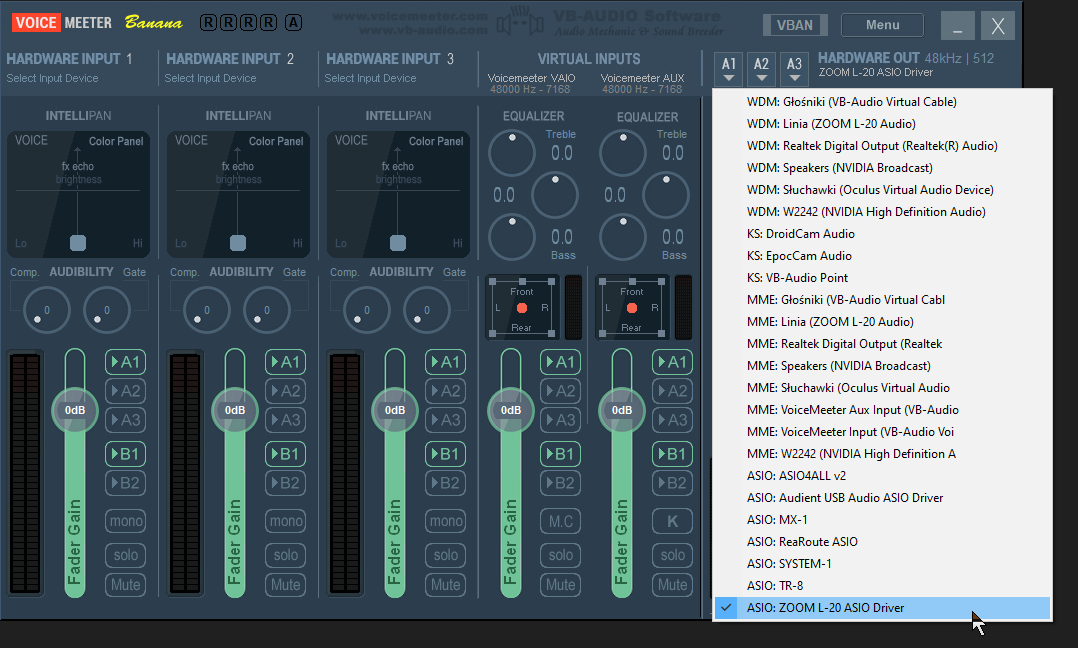
Task: Open the A3 hardware out device dropdown
Action: [x=794, y=69]
